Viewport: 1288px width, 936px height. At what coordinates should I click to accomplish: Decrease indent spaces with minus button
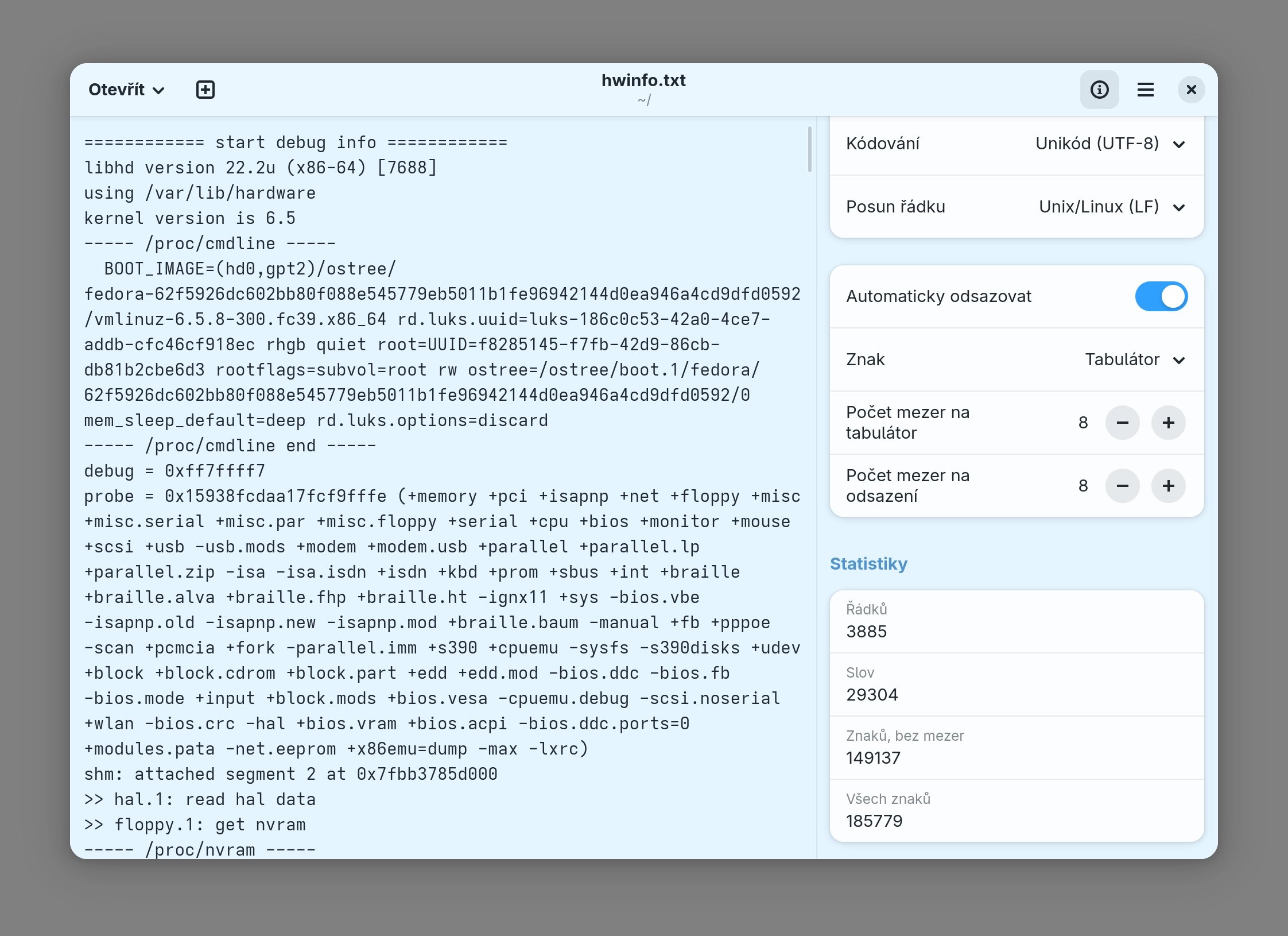tap(1122, 486)
